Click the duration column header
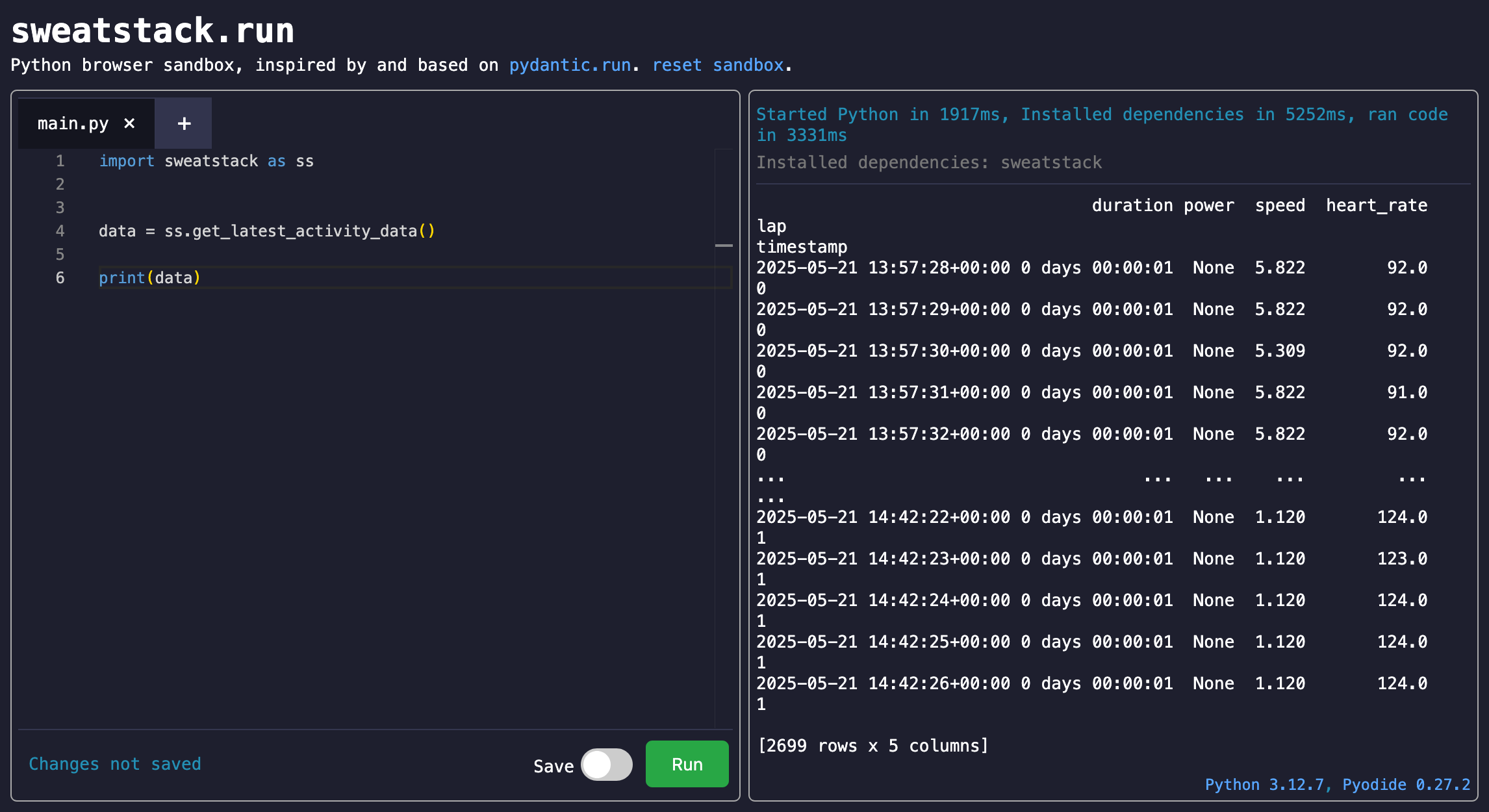 tap(1132, 205)
